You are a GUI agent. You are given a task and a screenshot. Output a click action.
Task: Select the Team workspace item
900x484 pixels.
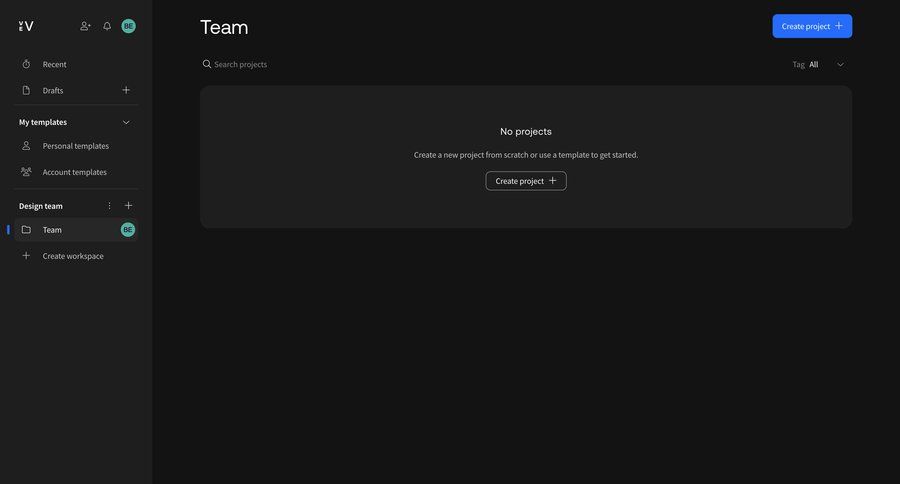click(x=76, y=230)
